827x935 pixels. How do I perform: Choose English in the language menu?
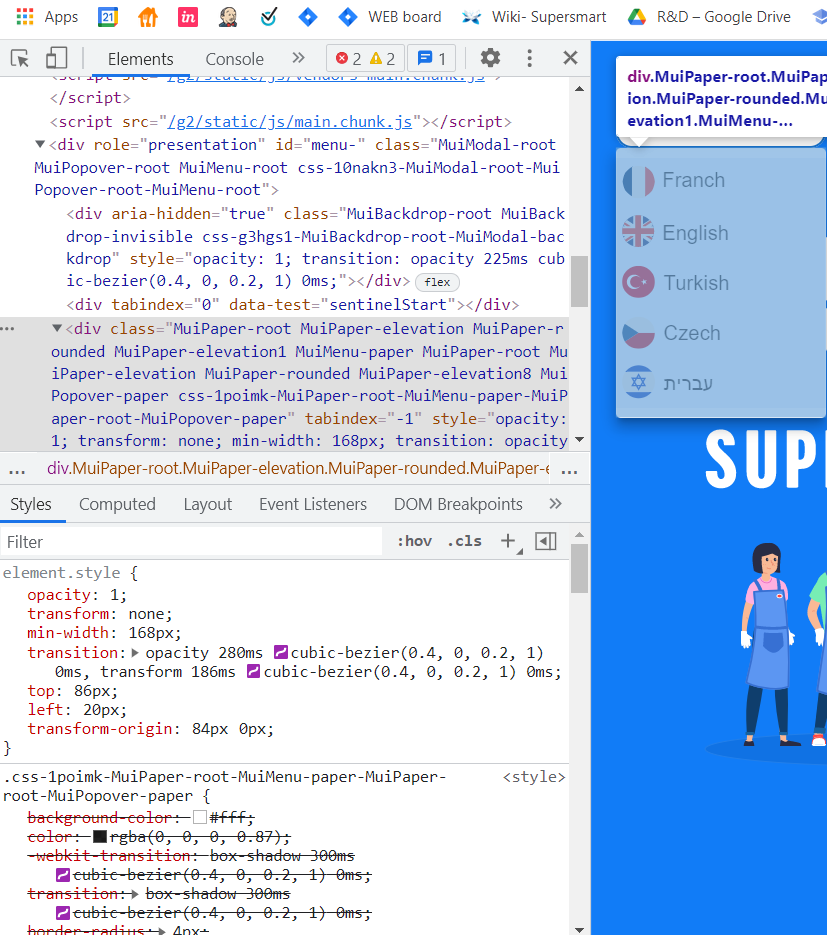[721, 231]
